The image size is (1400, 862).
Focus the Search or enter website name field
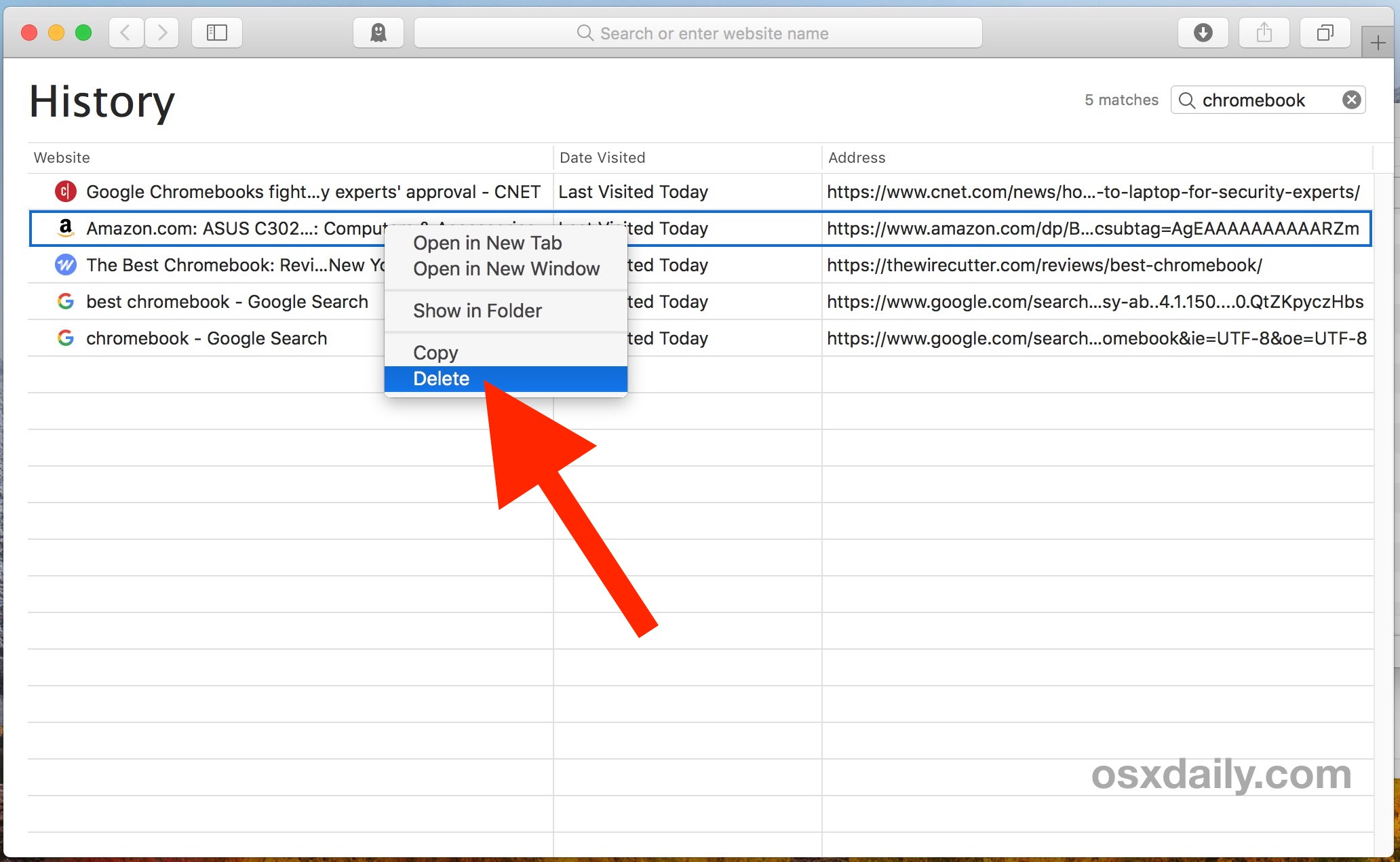pos(698,33)
